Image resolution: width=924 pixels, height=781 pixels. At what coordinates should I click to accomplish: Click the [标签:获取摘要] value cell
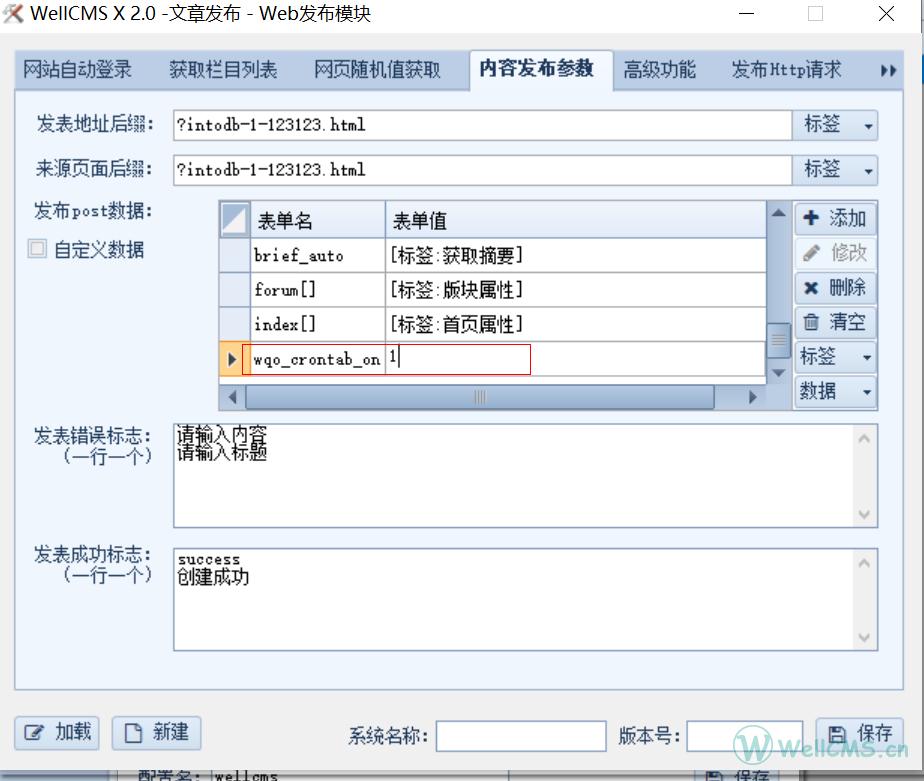pyautogui.click(x=576, y=255)
